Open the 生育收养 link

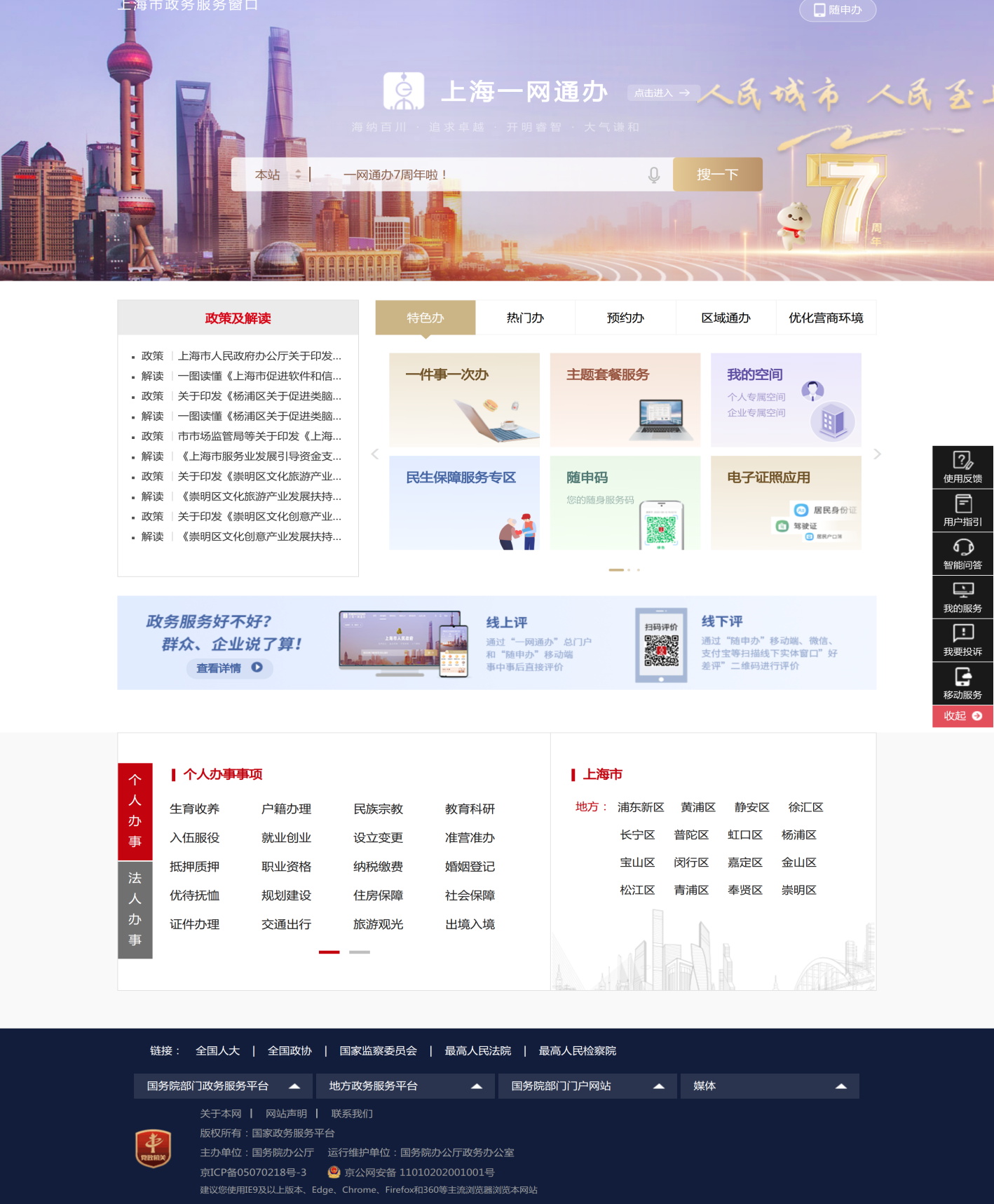195,809
